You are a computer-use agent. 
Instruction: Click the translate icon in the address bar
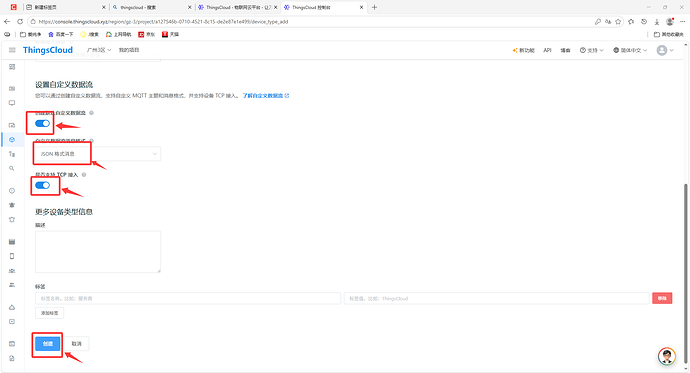608,22
